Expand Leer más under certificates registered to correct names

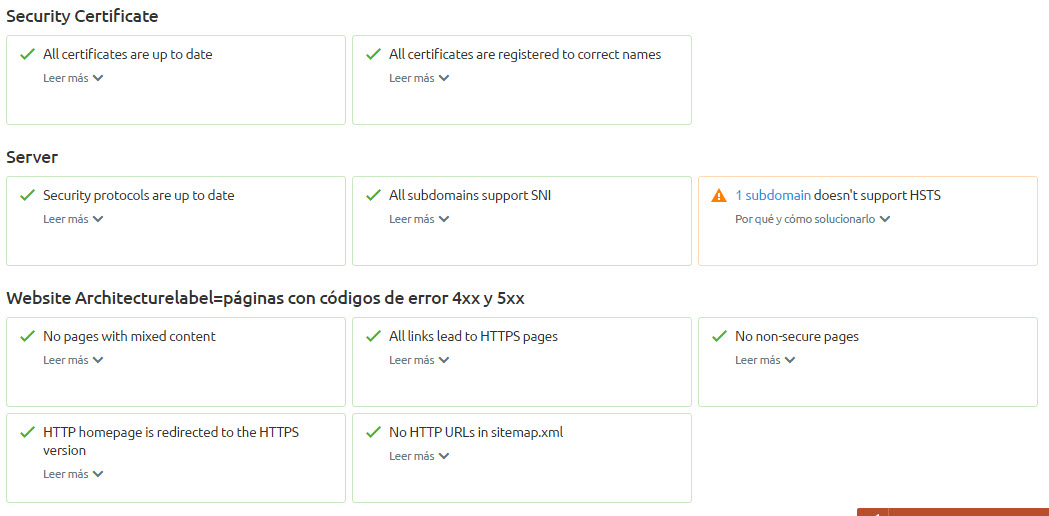point(419,78)
